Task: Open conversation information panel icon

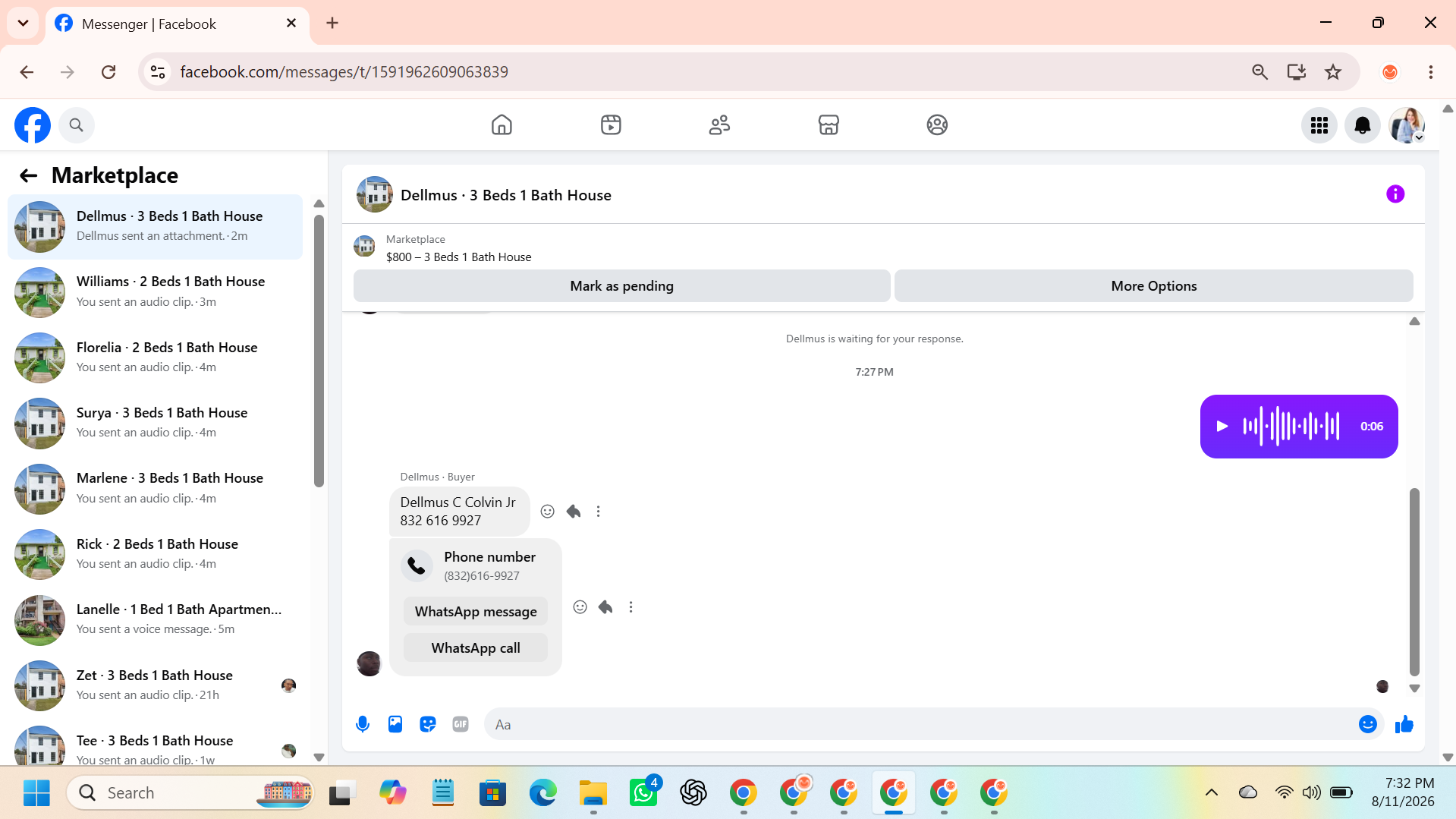Action: (1395, 194)
